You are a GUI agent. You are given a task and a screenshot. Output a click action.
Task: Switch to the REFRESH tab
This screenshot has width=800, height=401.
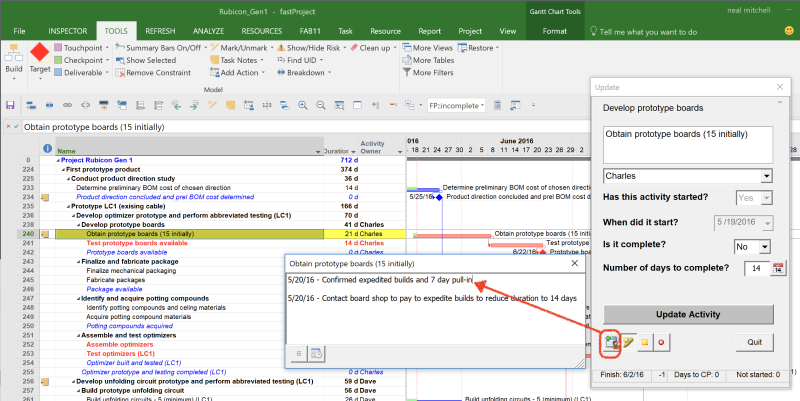160,31
